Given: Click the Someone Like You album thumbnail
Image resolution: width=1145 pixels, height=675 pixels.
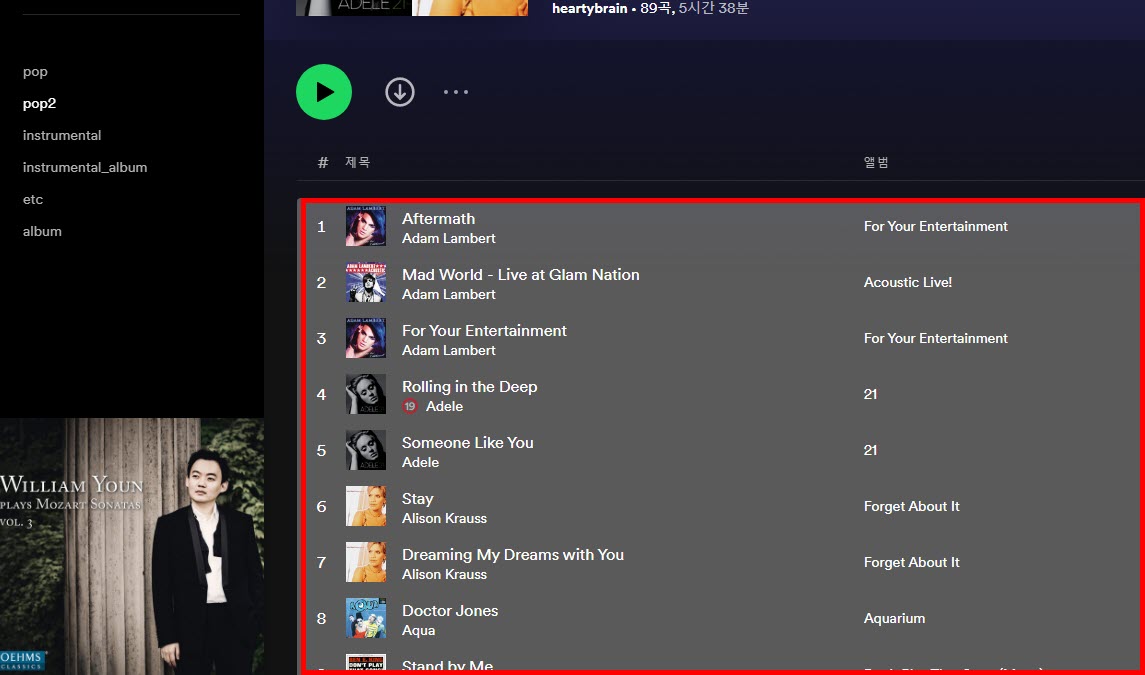Looking at the screenshot, I should 366,451.
